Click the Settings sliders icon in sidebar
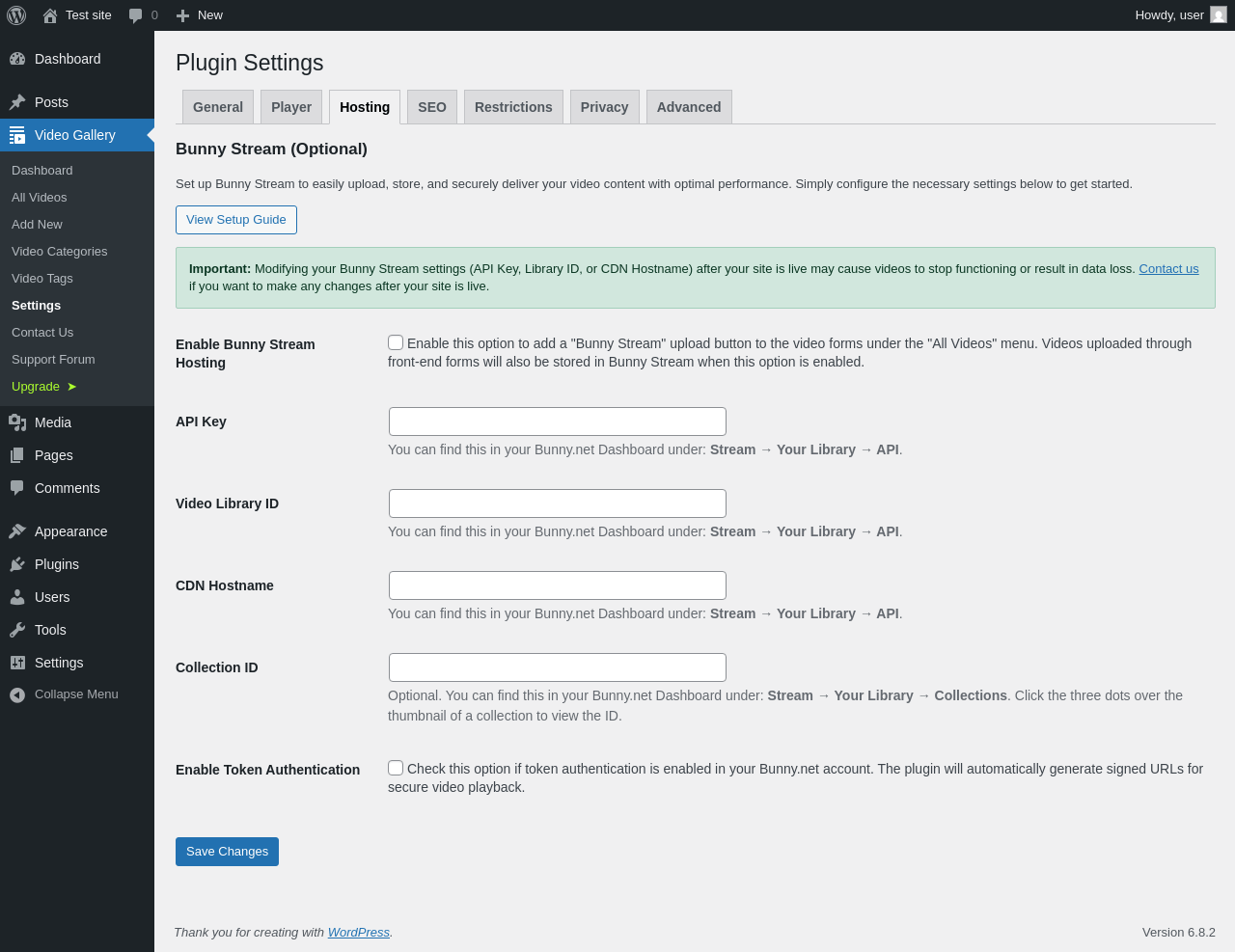1235x952 pixels. tap(17, 663)
